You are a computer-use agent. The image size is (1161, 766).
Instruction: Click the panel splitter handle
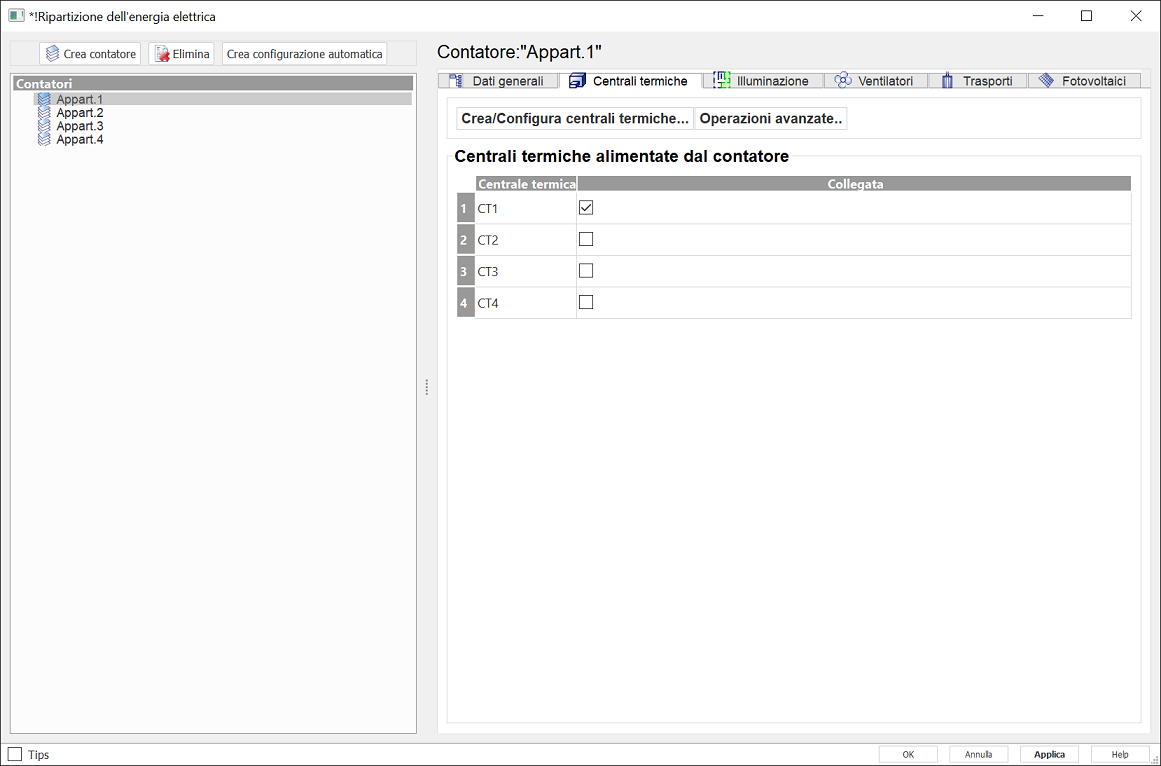[x=427, y=387]
